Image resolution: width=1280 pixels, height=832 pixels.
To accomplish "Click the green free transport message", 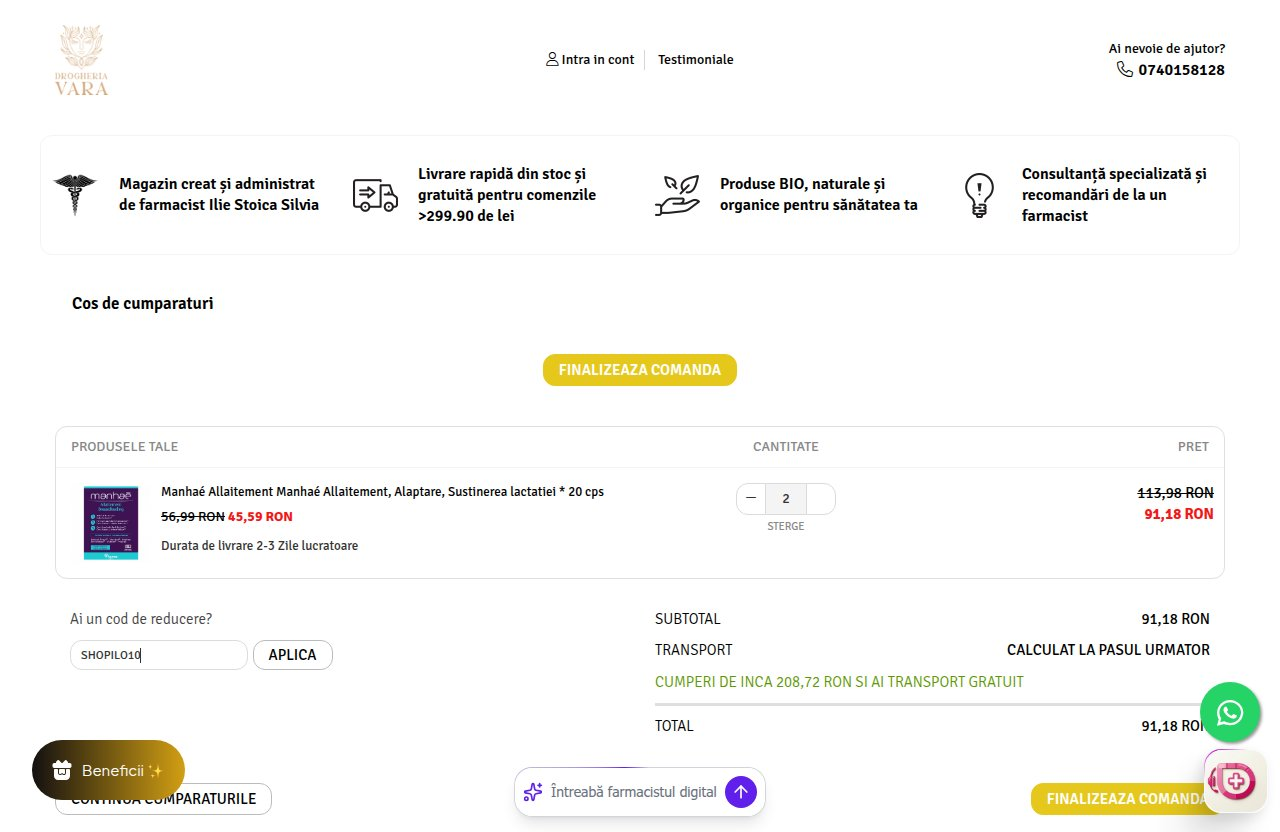I will (839, 682).
